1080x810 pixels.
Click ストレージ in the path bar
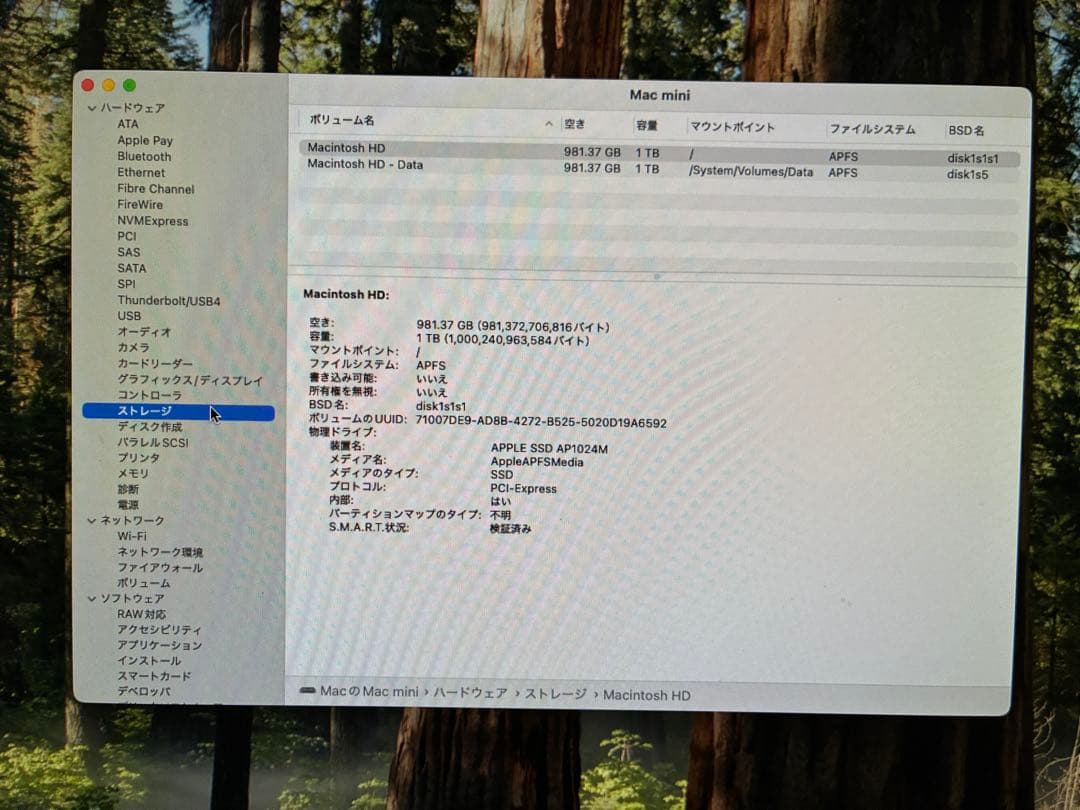tap(555, 694)
